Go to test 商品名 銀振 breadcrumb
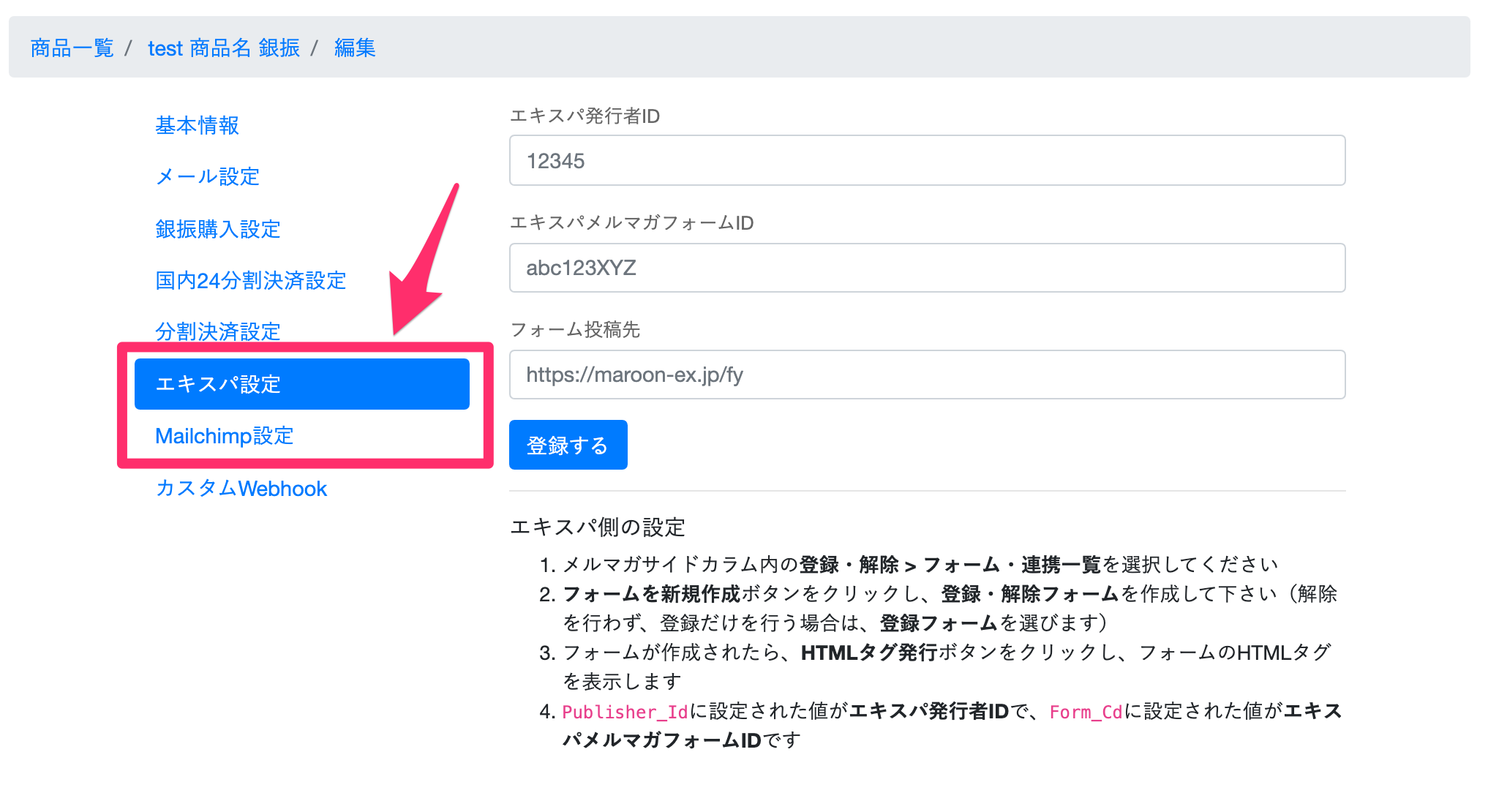The image size is (1488, 812). coord(224,48)
